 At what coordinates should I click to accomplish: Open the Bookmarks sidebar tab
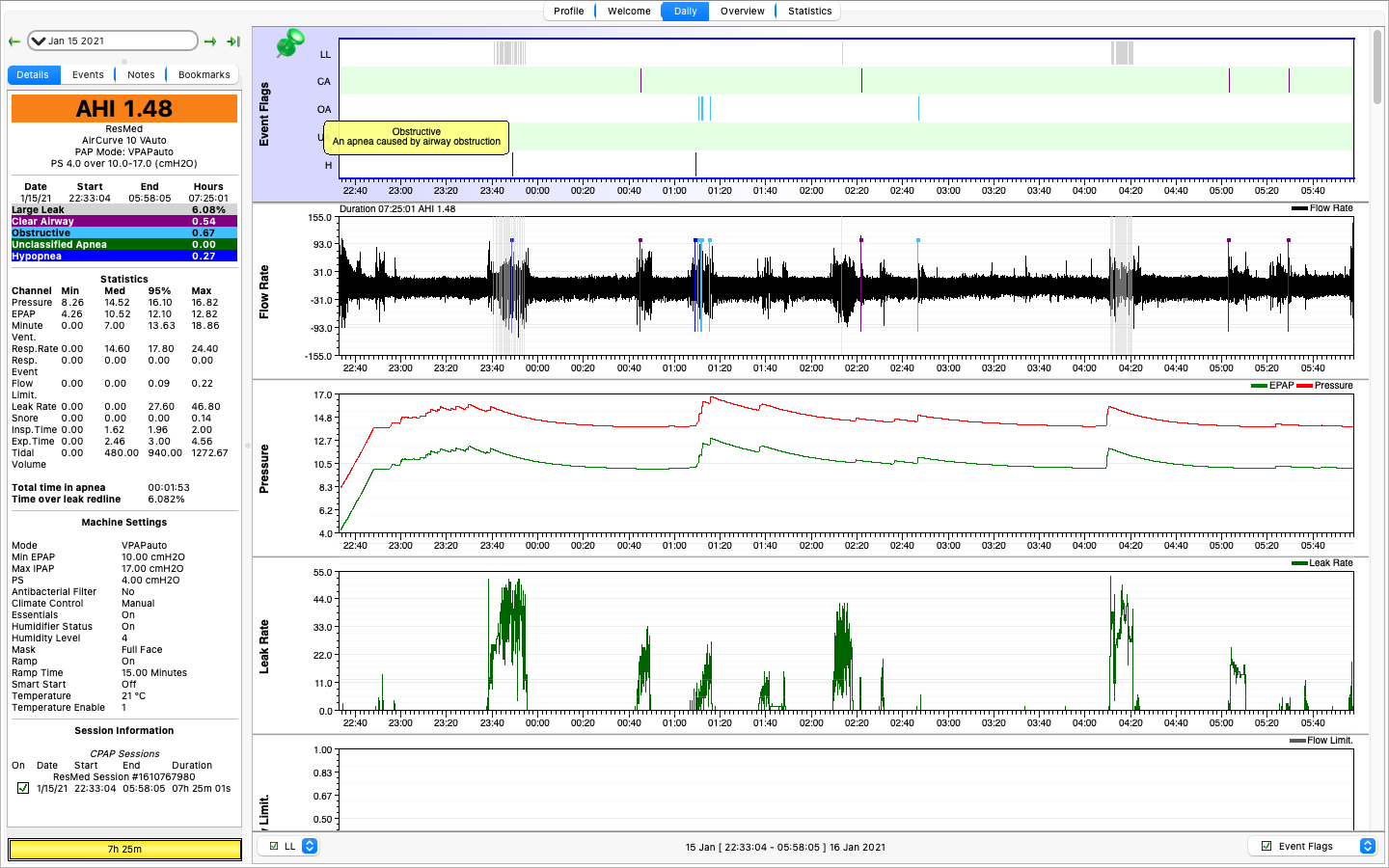[x=204, y=74]
